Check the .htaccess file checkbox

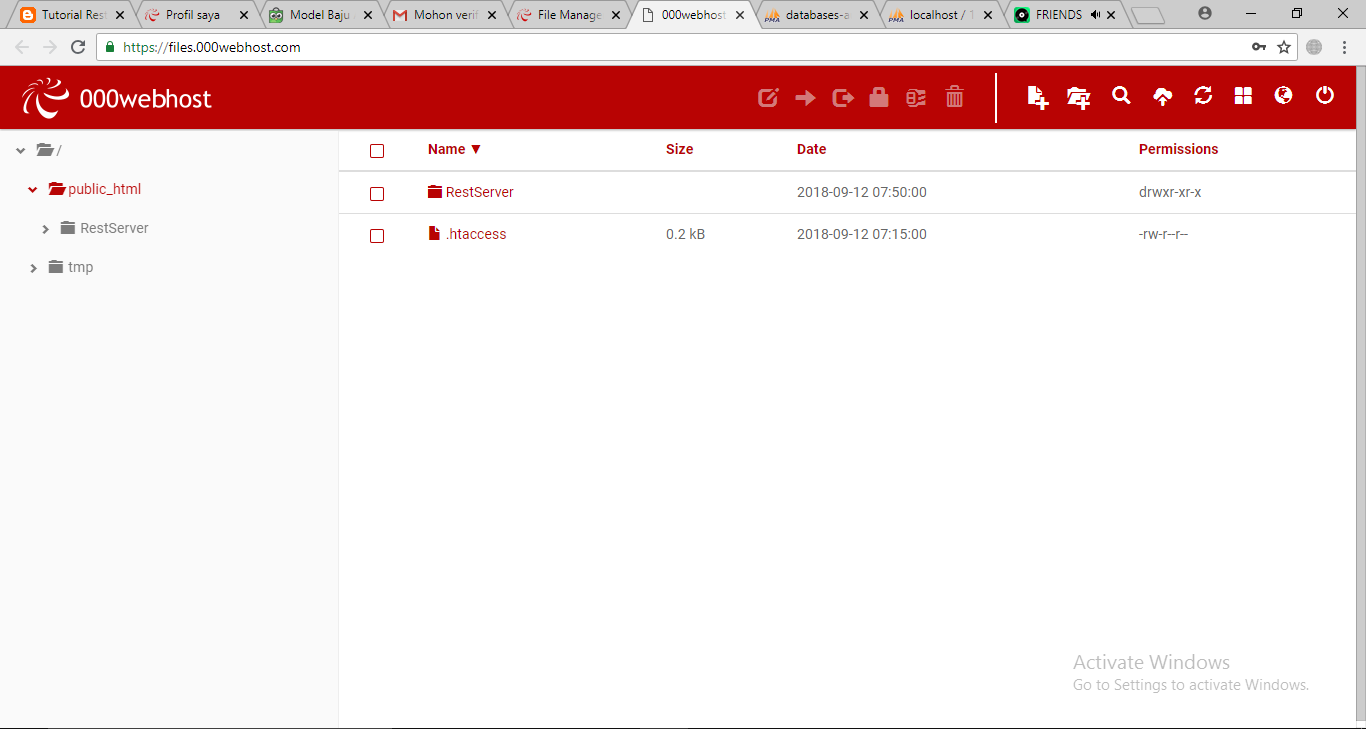coord(377,236)
